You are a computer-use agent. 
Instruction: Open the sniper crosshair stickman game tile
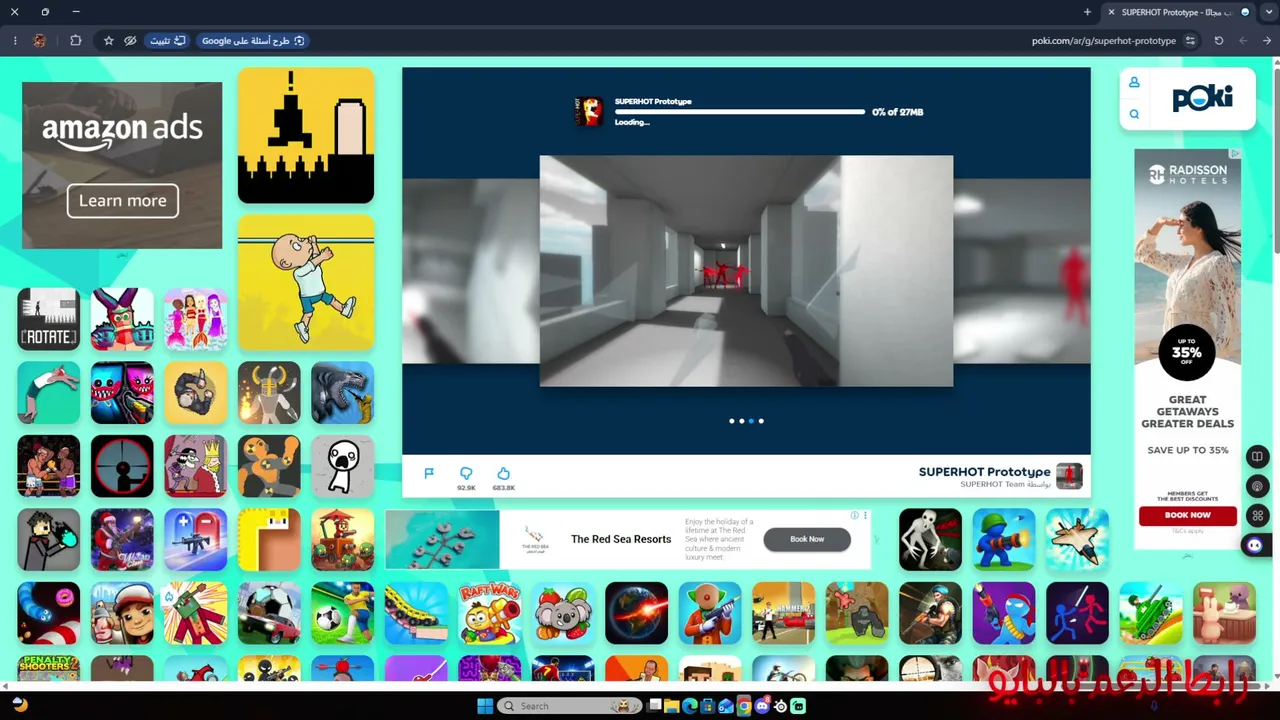122,466
